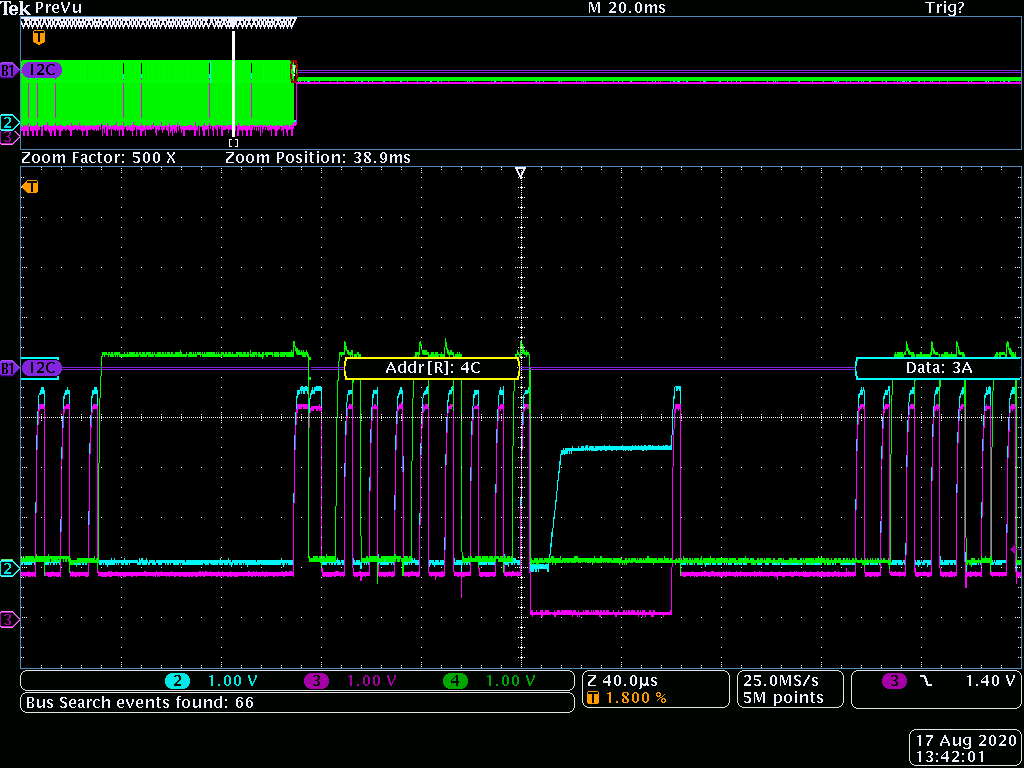Select the I2C bus label in overview

point(42,70)
